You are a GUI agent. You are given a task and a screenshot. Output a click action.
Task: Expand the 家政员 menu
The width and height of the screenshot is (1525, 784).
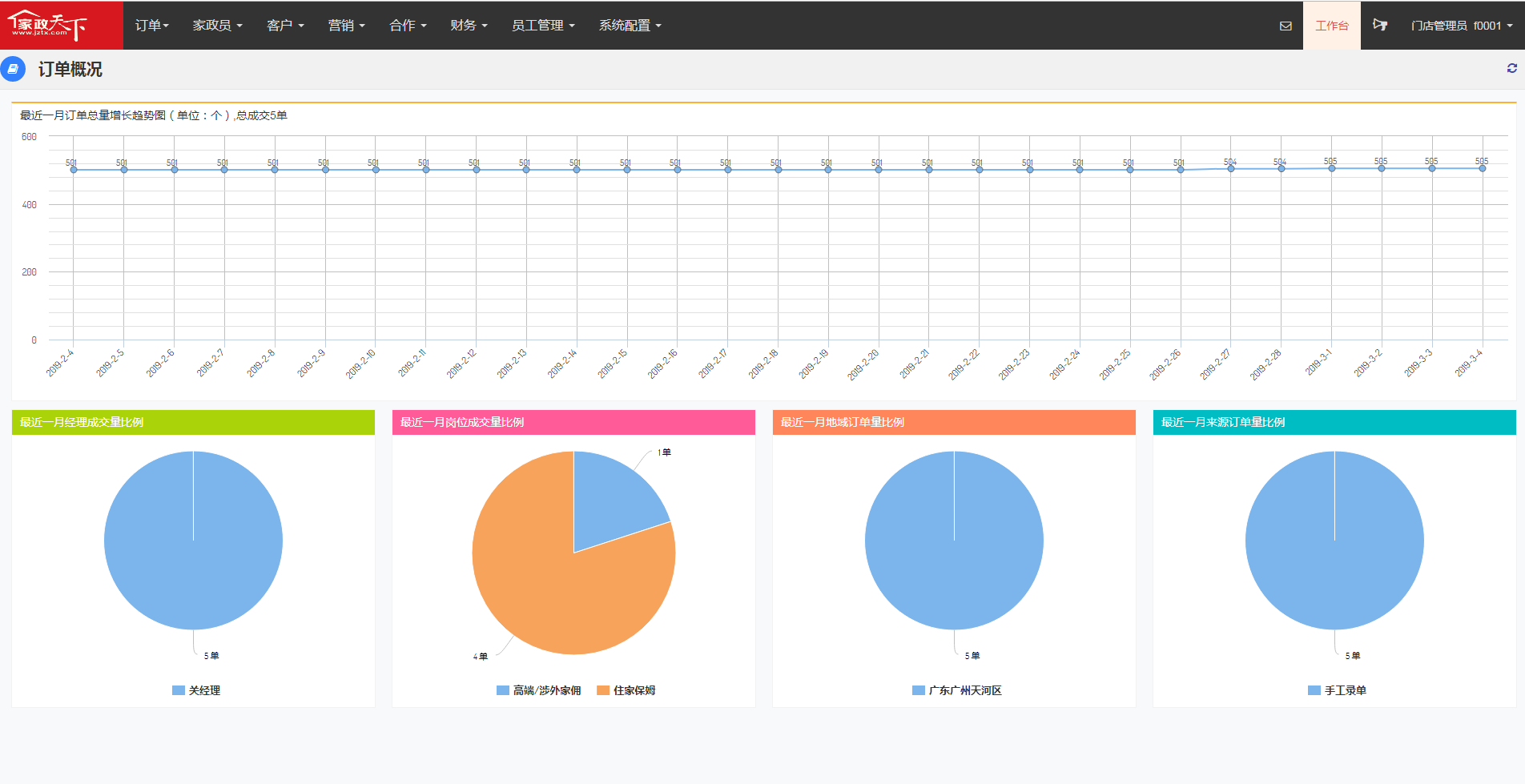click(x=217, y=26)
